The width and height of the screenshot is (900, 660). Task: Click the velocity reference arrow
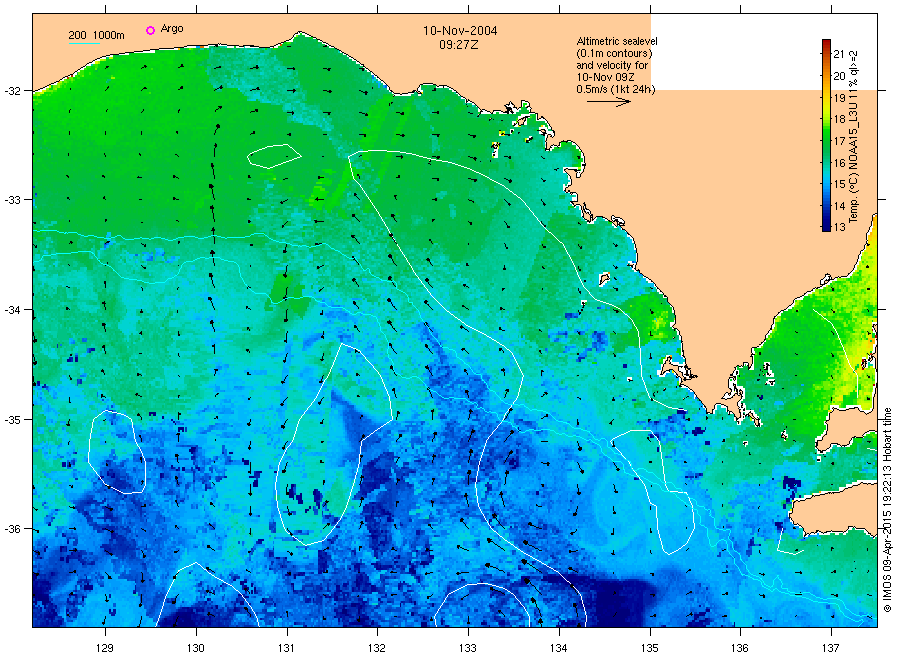coord(608,102)
